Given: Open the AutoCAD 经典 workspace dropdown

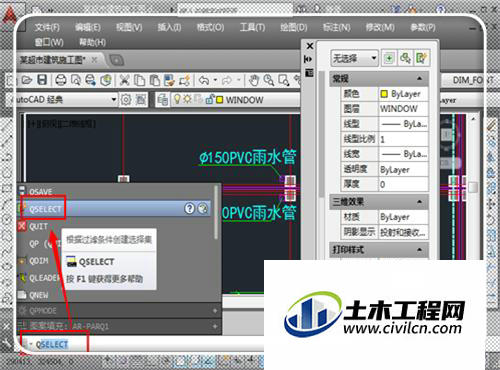Looking at the screenshot, I should click(x=62, y=99).
